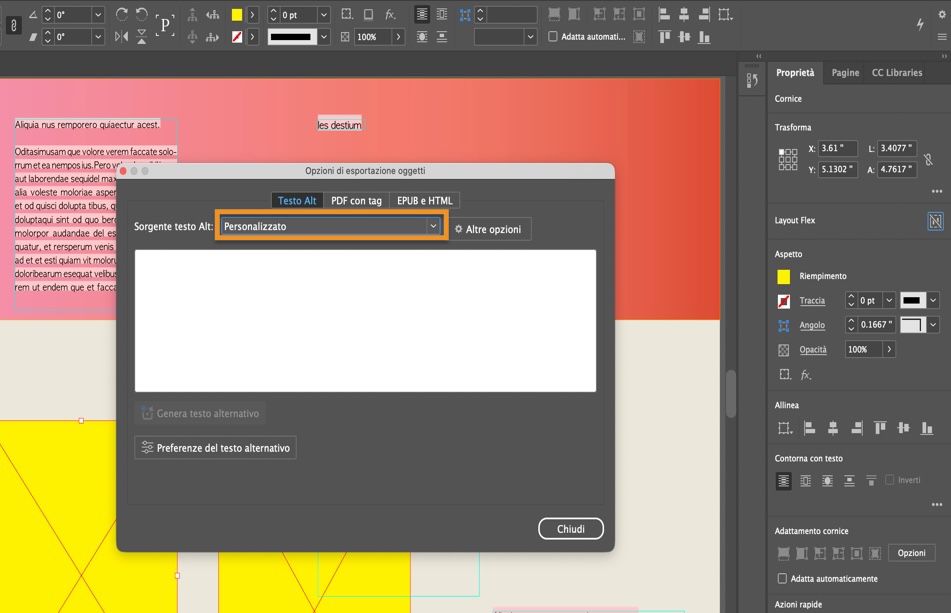
Task: Open the Pagine panel tab
Action: pos(845,72)
